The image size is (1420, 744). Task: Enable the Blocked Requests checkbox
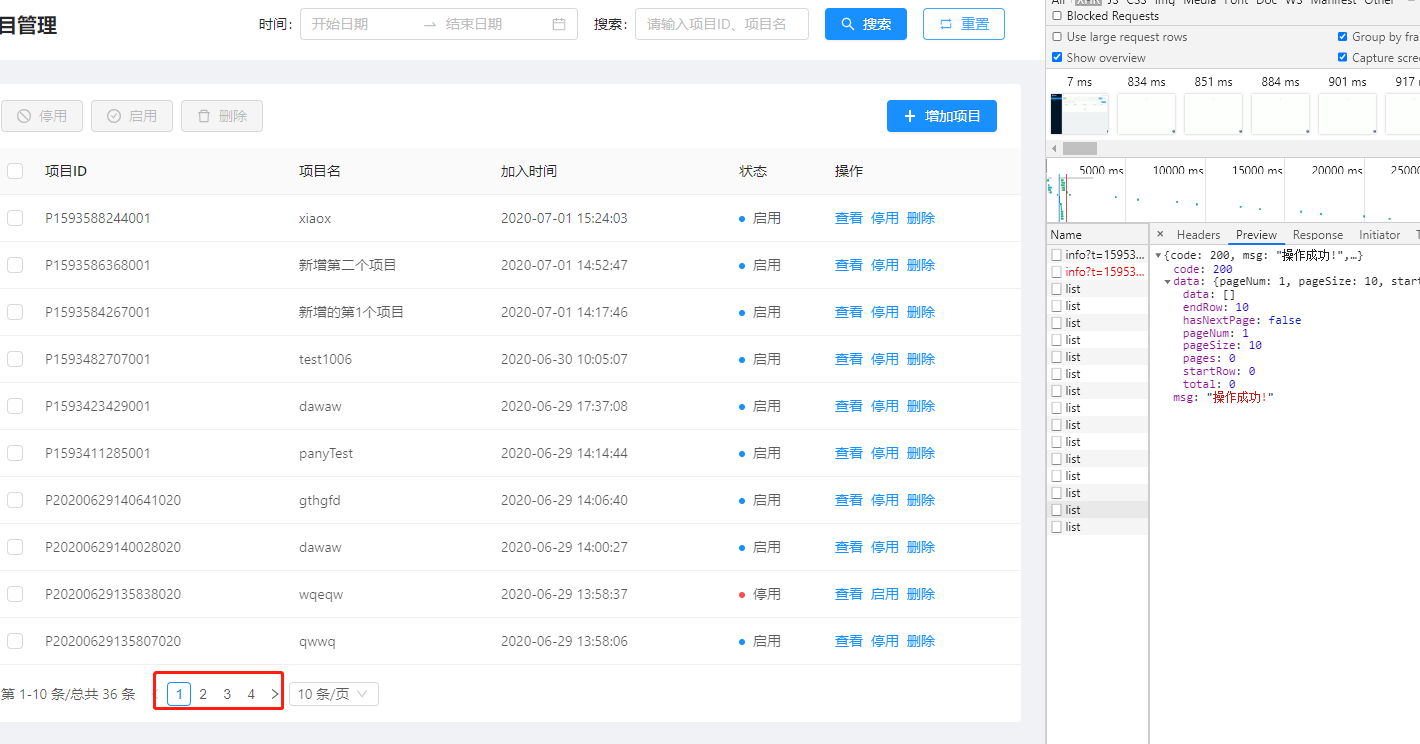click(1057, 15)
